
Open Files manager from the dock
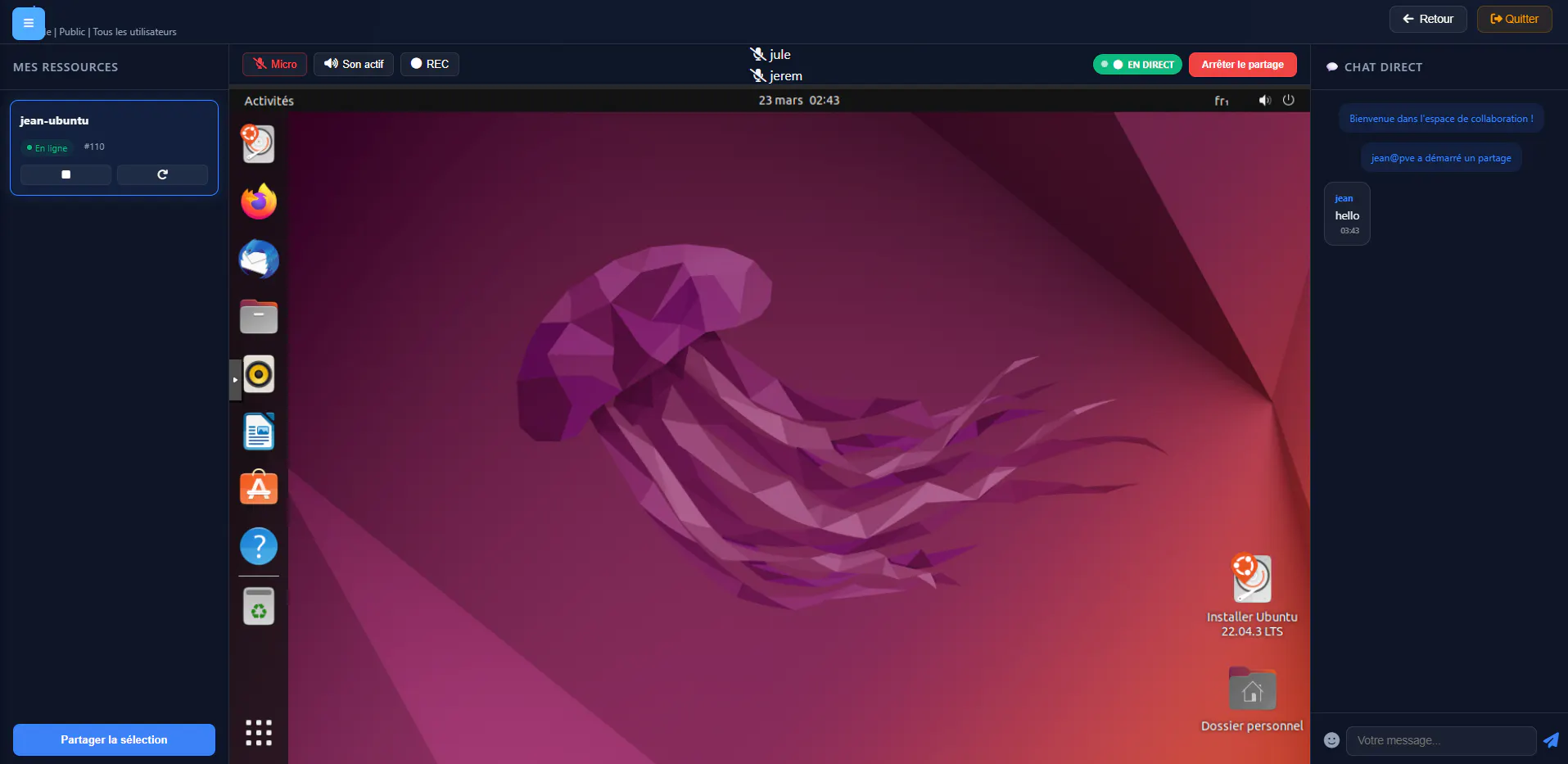click(259, 316)
